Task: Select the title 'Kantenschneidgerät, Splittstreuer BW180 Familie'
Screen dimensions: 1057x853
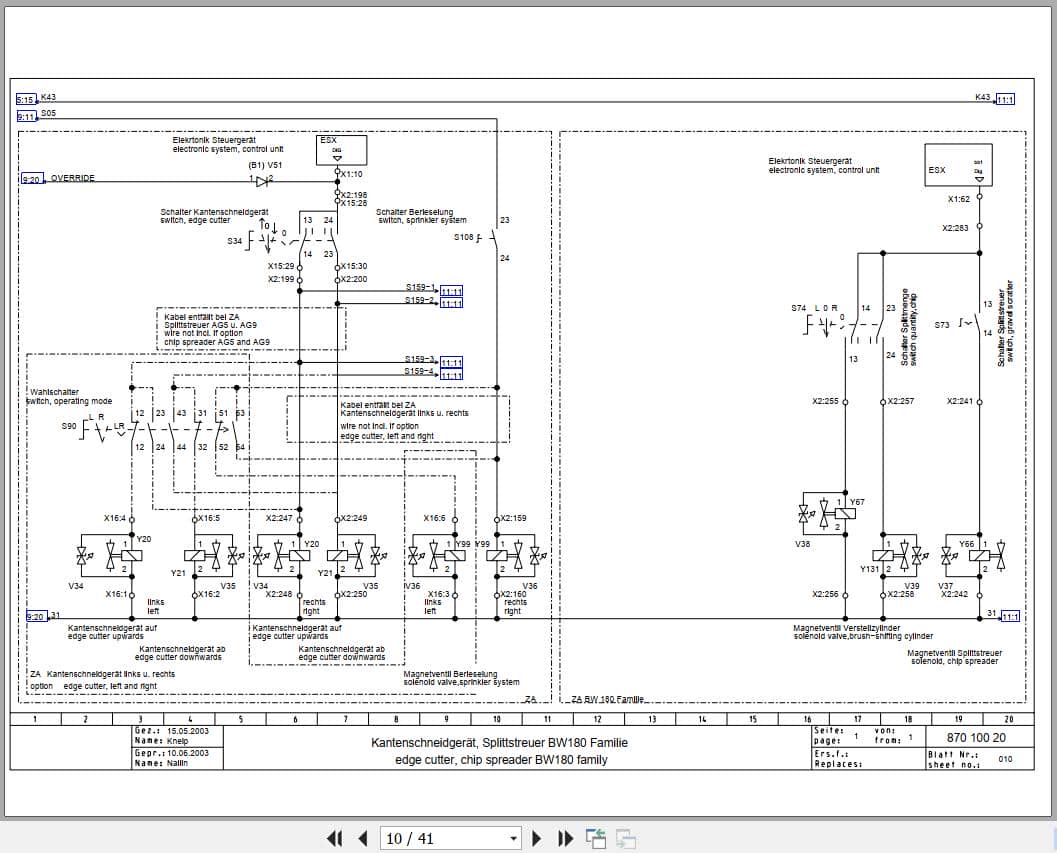Action: (x=500, y=742)
